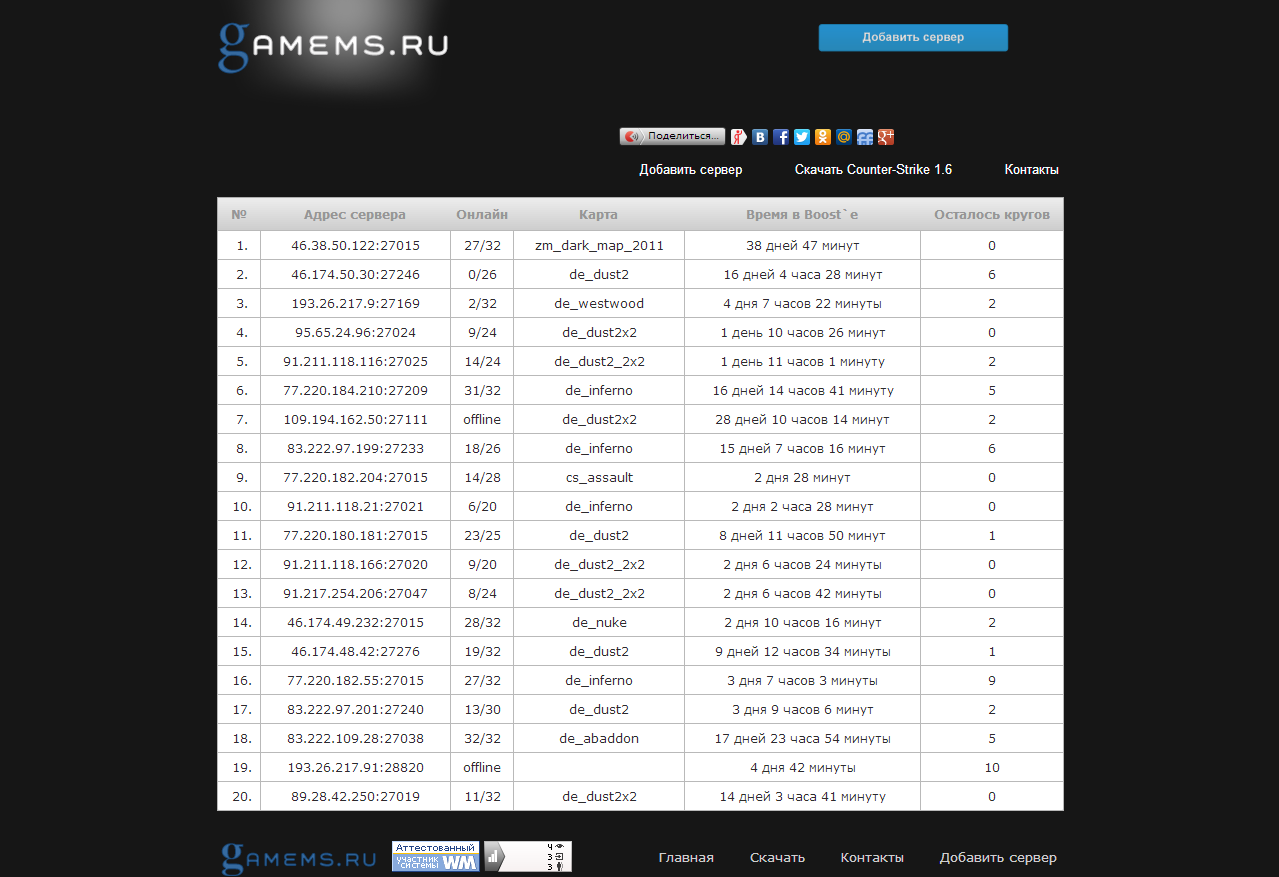1279x877 pixels.
Task: Click the zm_dark_map_2011 map cell
Action: pyautogui.click(x=599, y=246)
